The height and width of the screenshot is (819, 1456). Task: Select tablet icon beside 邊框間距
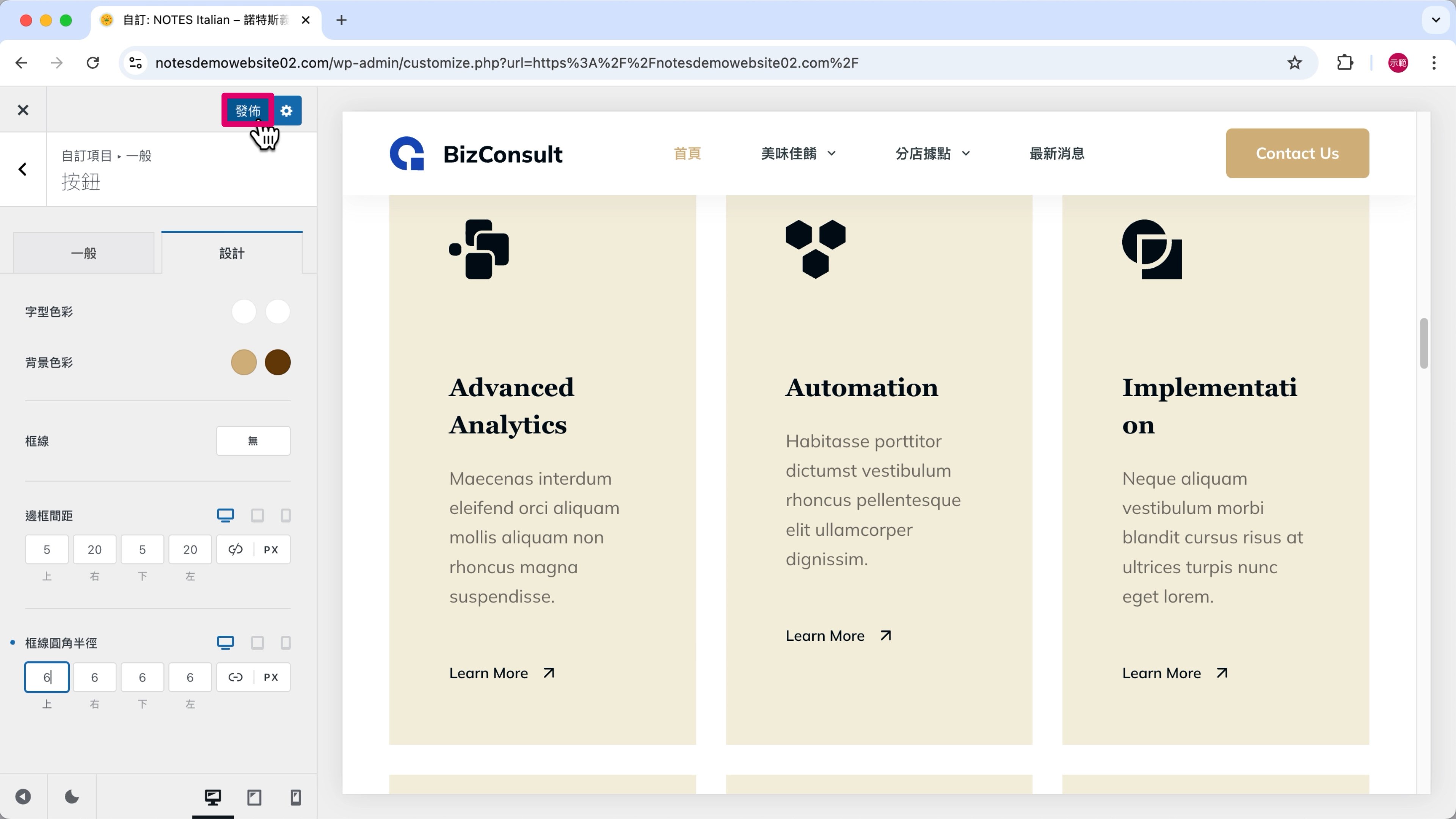[x=257, y=516]
